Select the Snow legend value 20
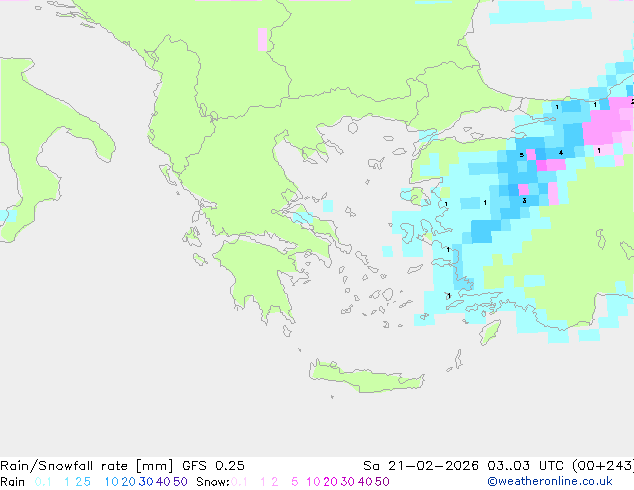 point(330,482)
